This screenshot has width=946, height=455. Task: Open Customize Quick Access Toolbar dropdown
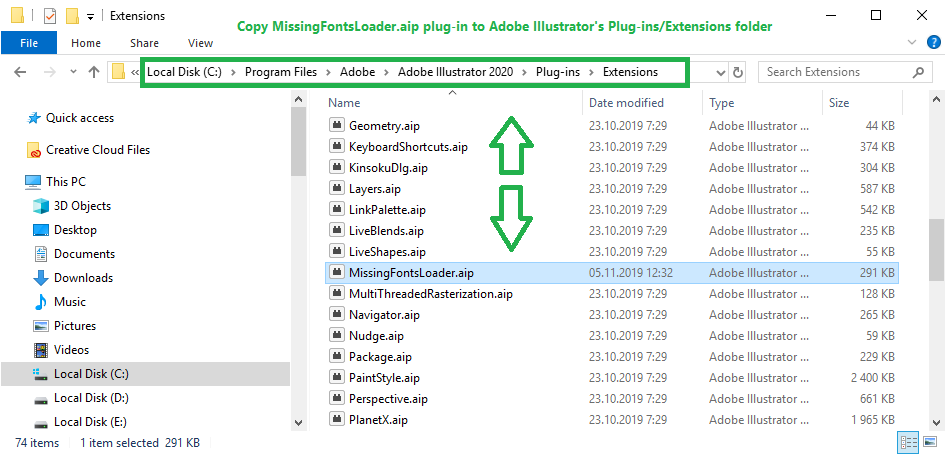coord(90,16)
